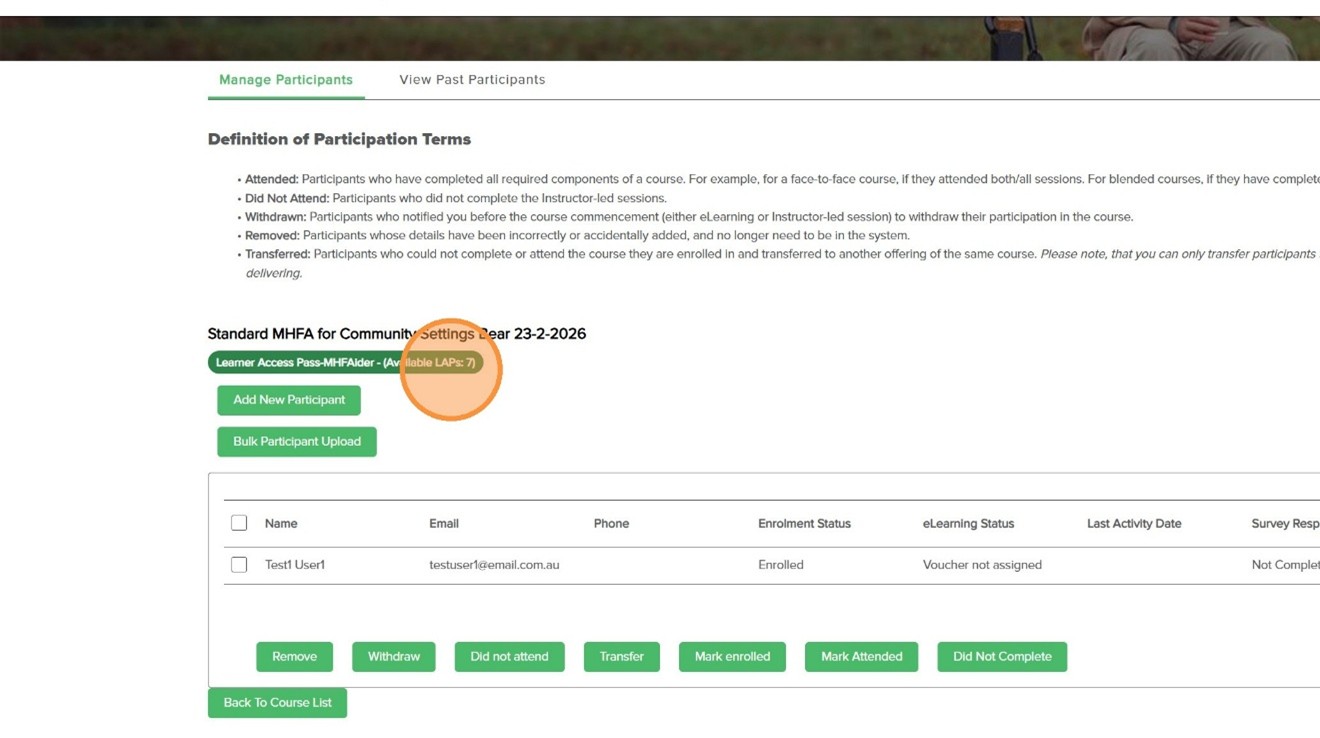Open Bulk Participant Upload
Image resolution: width=1320 pixels, height=738 pixels.
(297, 441)
